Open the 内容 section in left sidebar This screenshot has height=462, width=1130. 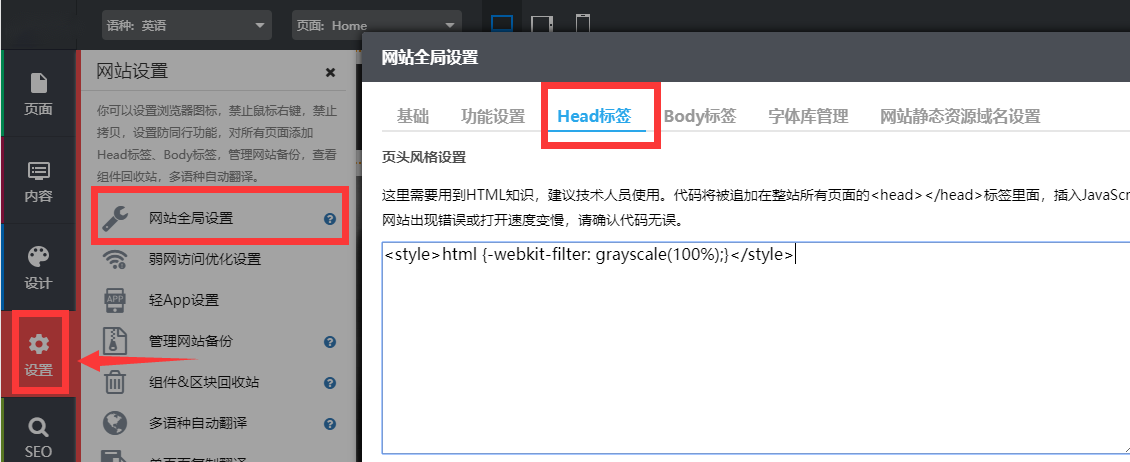(x=38, y=180)
